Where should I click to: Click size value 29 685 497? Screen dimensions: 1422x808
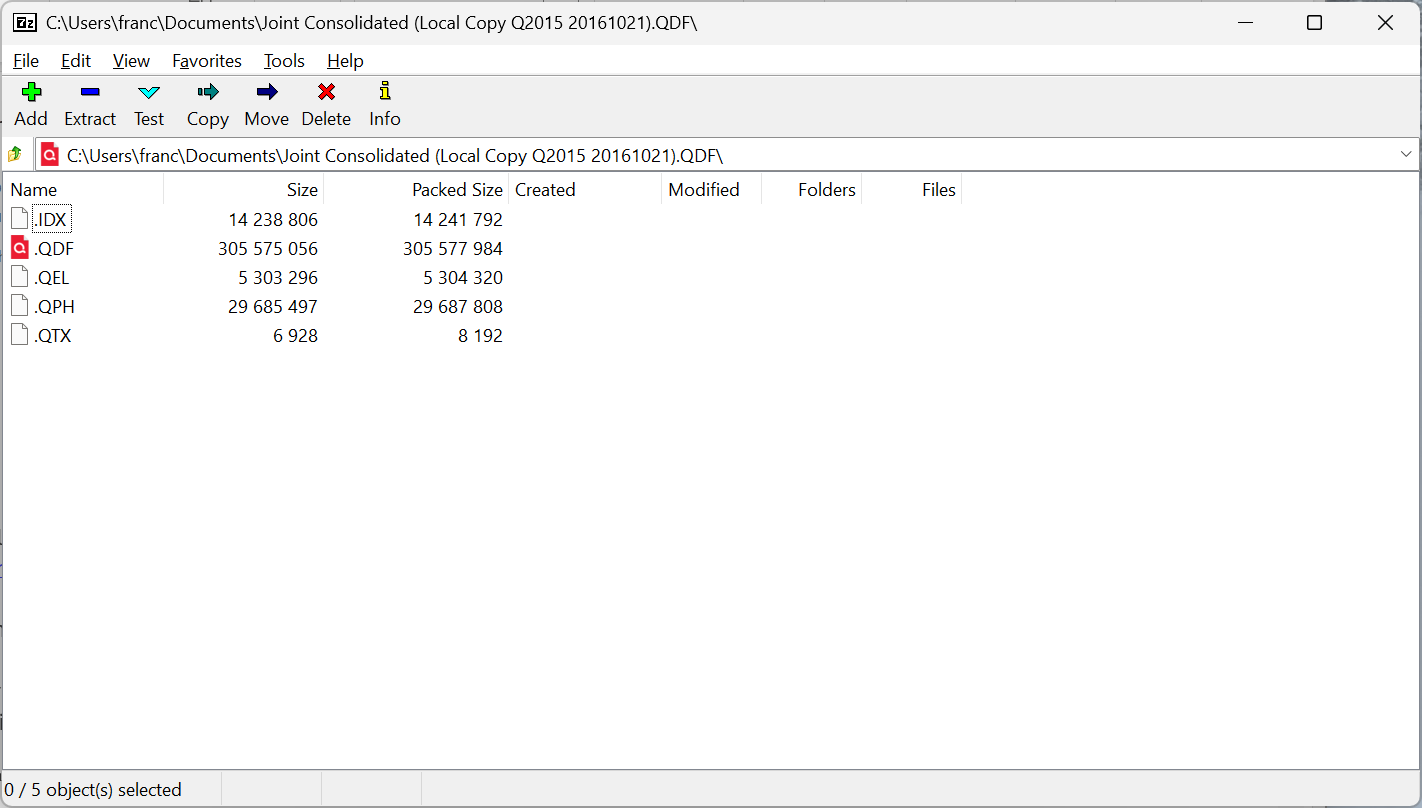point(273,306)
